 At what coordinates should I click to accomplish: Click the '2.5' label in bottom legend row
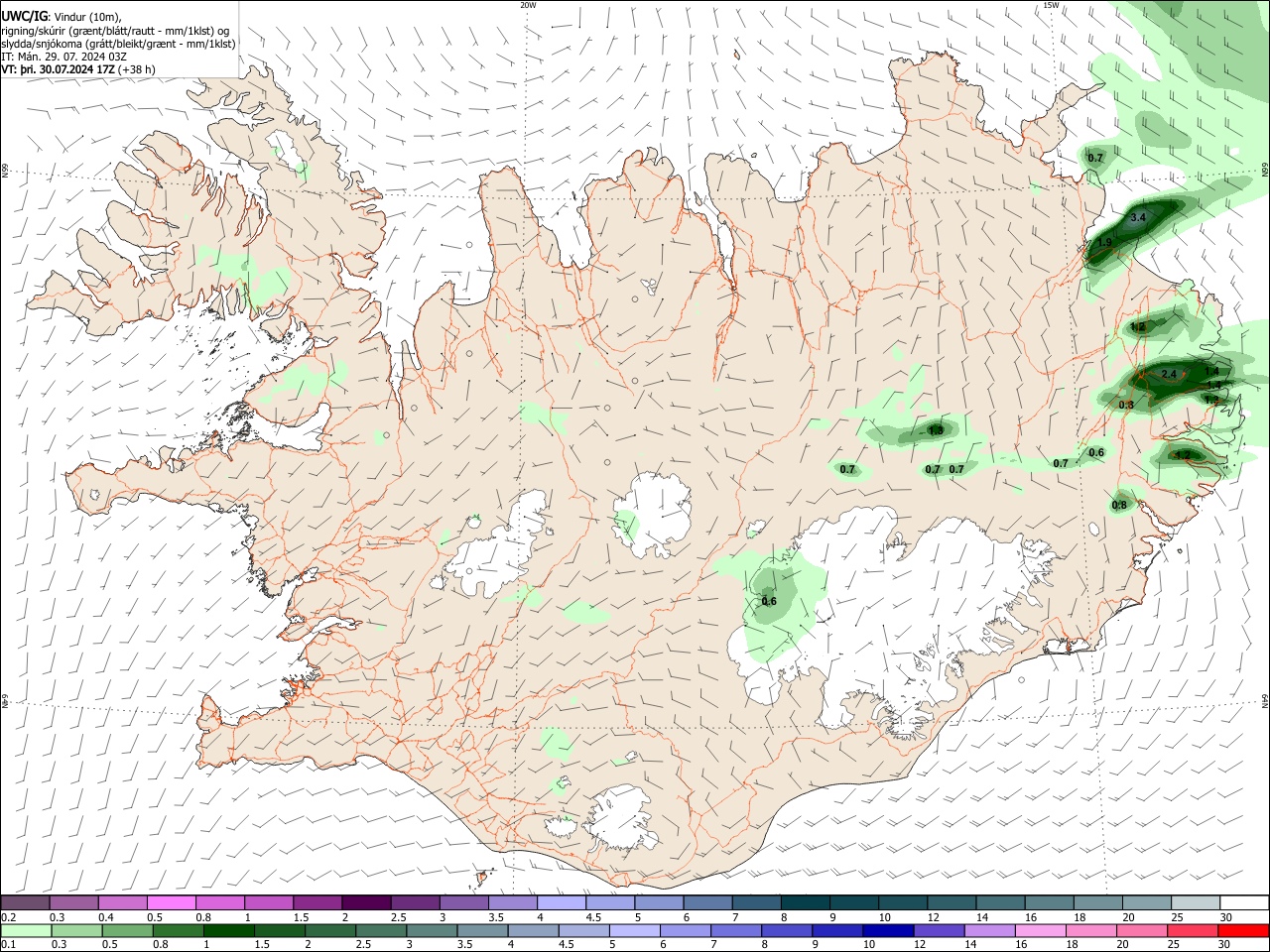(362, 945)
